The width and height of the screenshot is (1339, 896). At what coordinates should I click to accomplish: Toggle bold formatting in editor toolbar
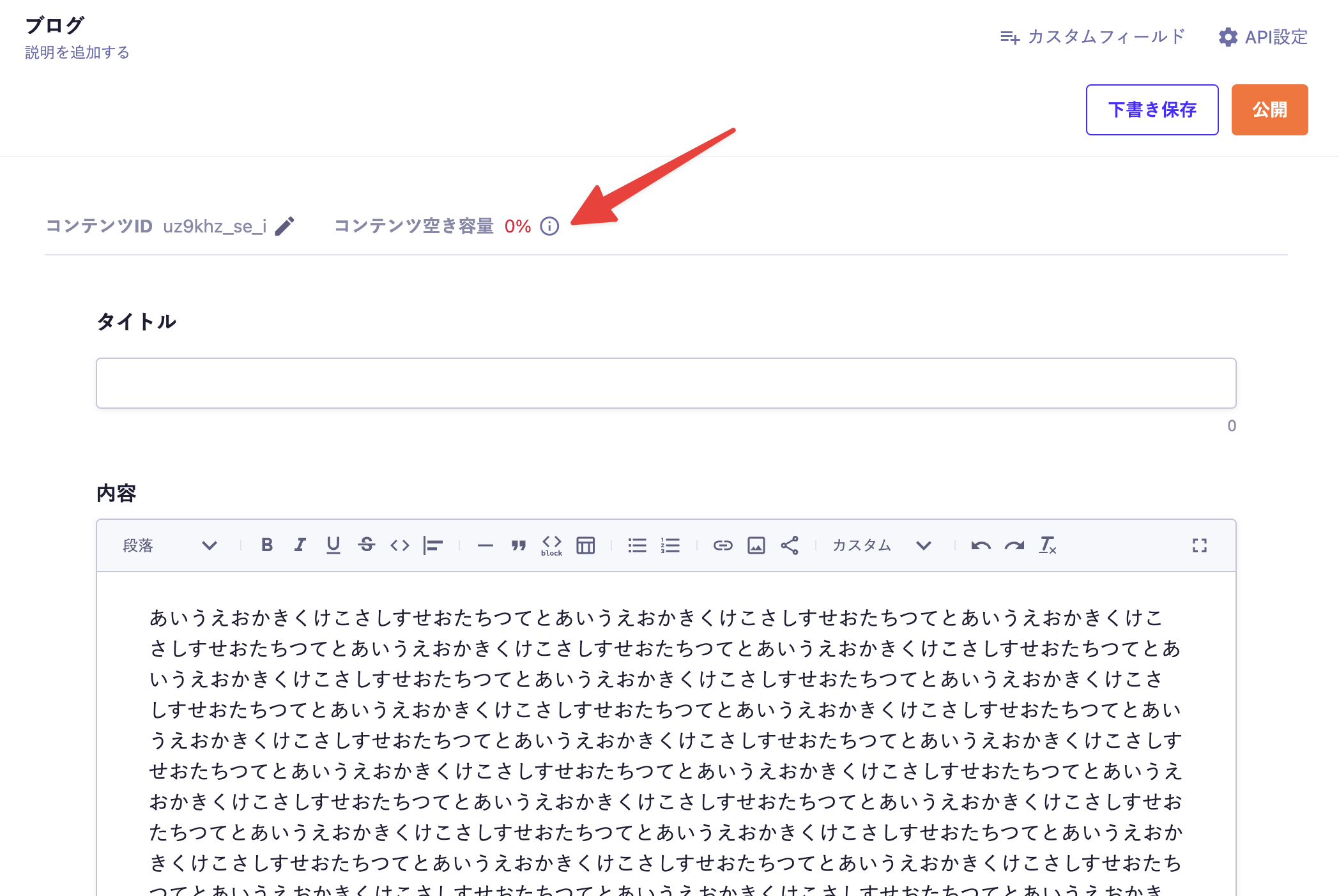point(267,545)
